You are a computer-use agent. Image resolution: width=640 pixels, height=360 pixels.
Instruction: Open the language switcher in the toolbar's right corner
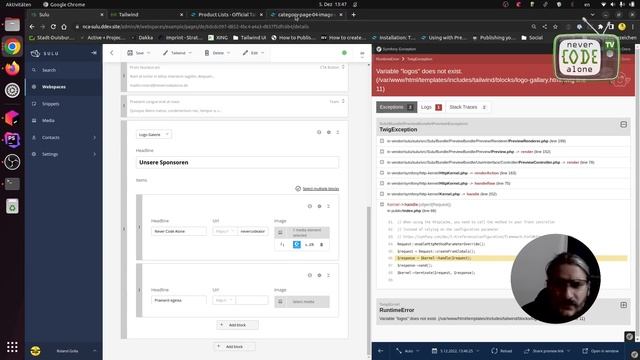[362, 53]
